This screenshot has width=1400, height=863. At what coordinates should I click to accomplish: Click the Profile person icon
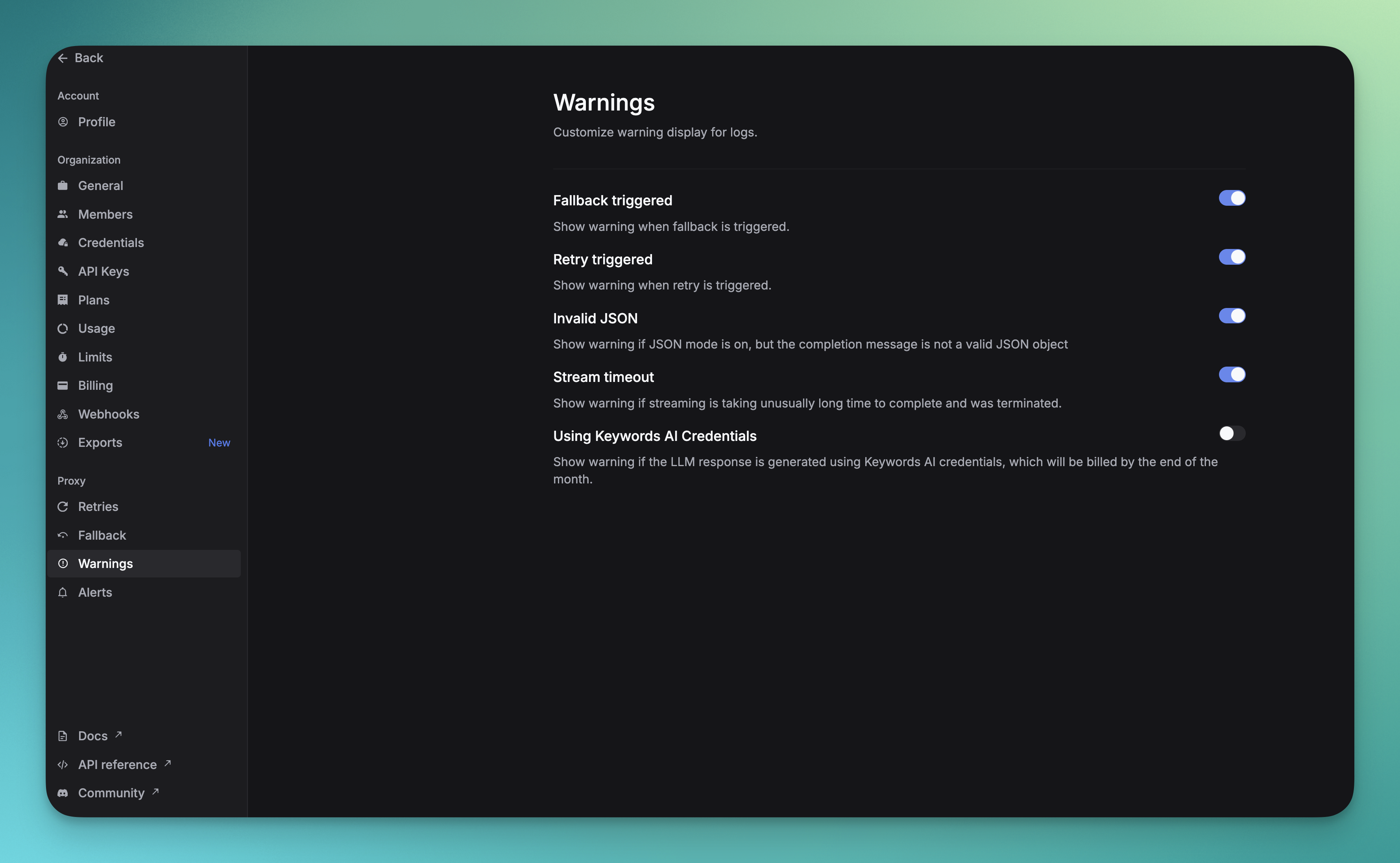pos(63,122)
